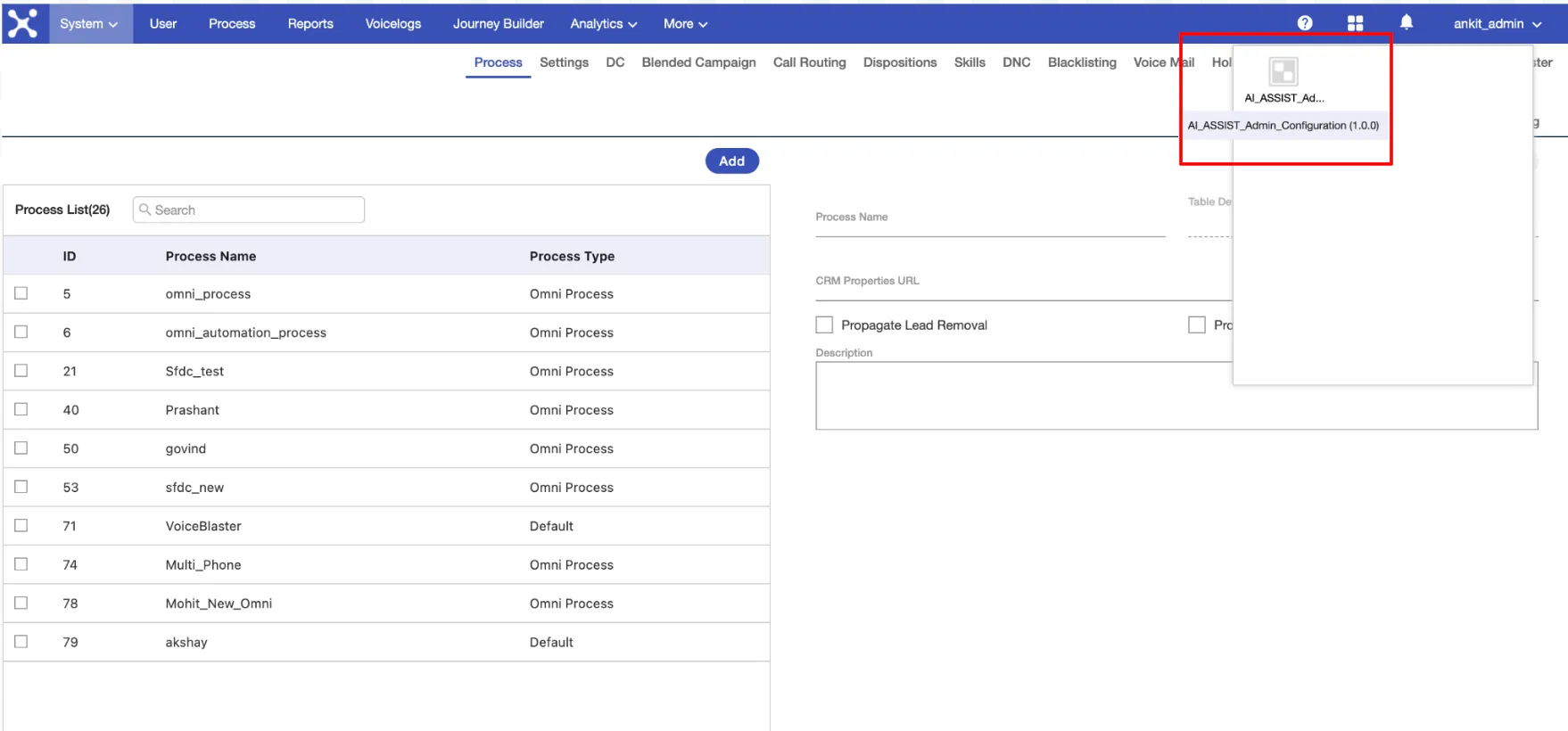
Task: Select checkbox for Sfdc_test row
Action: click(21, 371)
